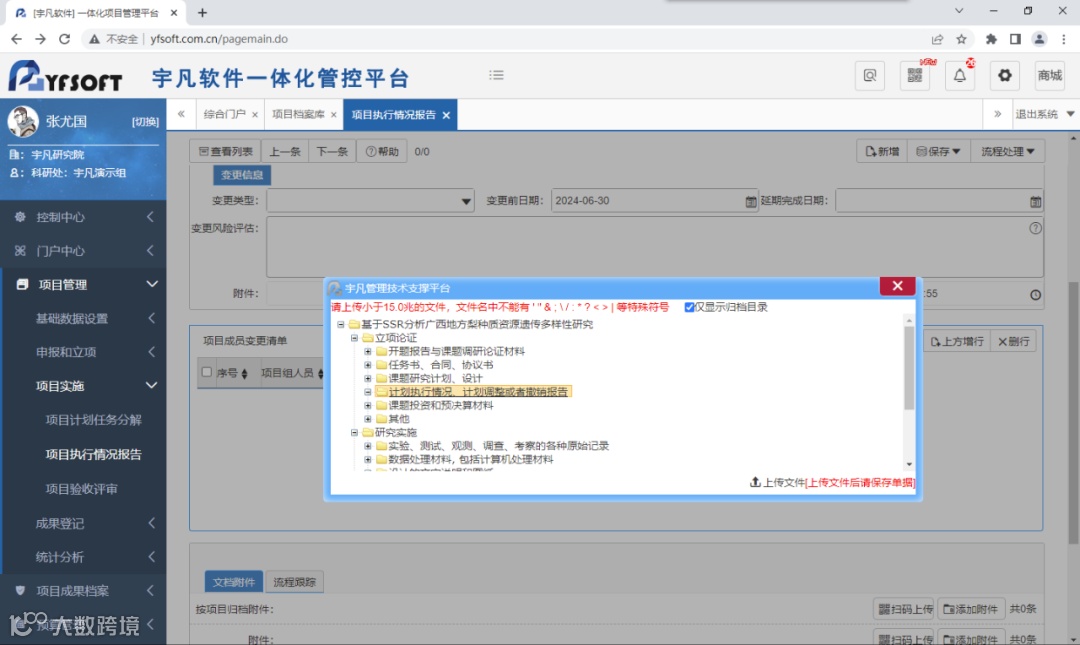Screen dimensions: 1080x645
Task: Click the 查看列表 button
Action: pyautogui.click(x=225, y=152)
